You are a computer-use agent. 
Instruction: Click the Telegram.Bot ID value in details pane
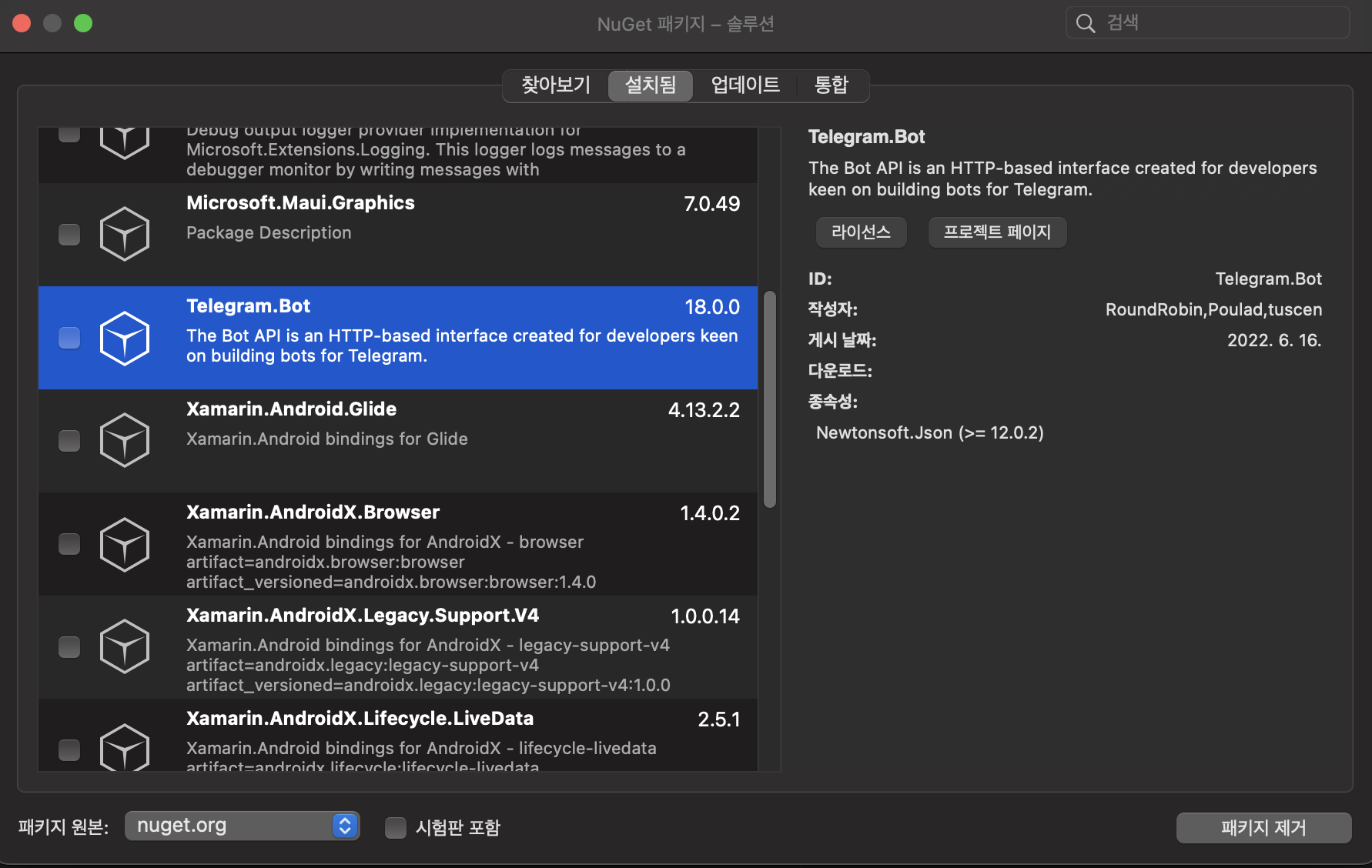1268,279
